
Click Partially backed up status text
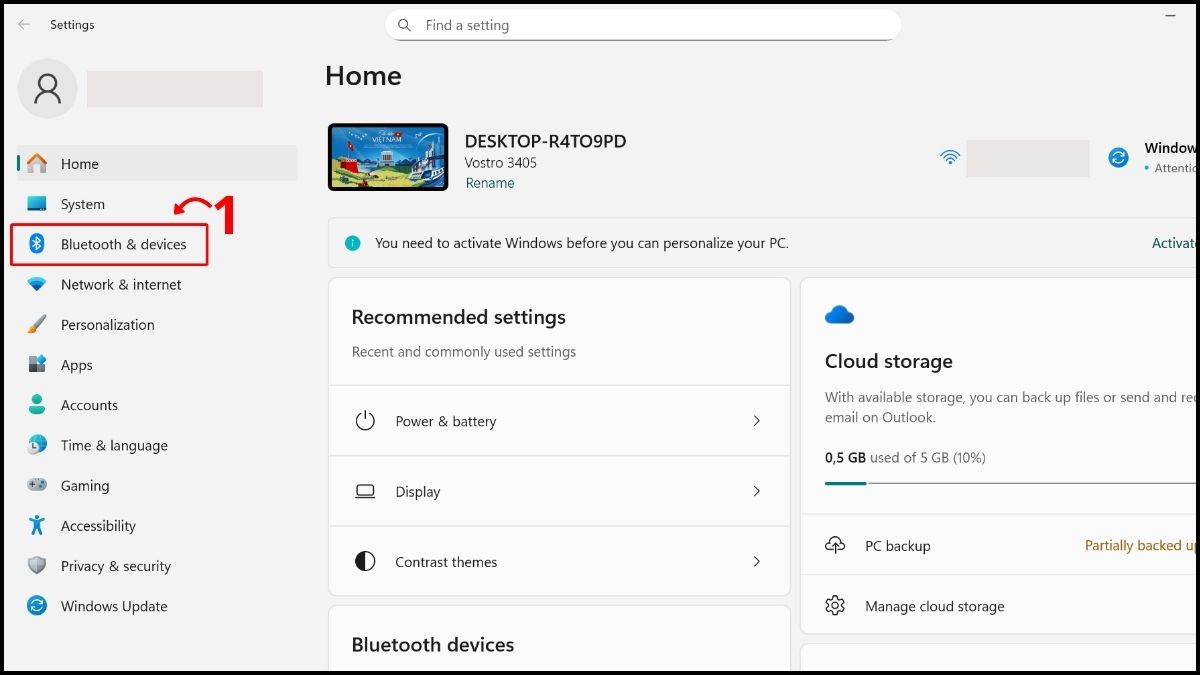point(1140,545)
